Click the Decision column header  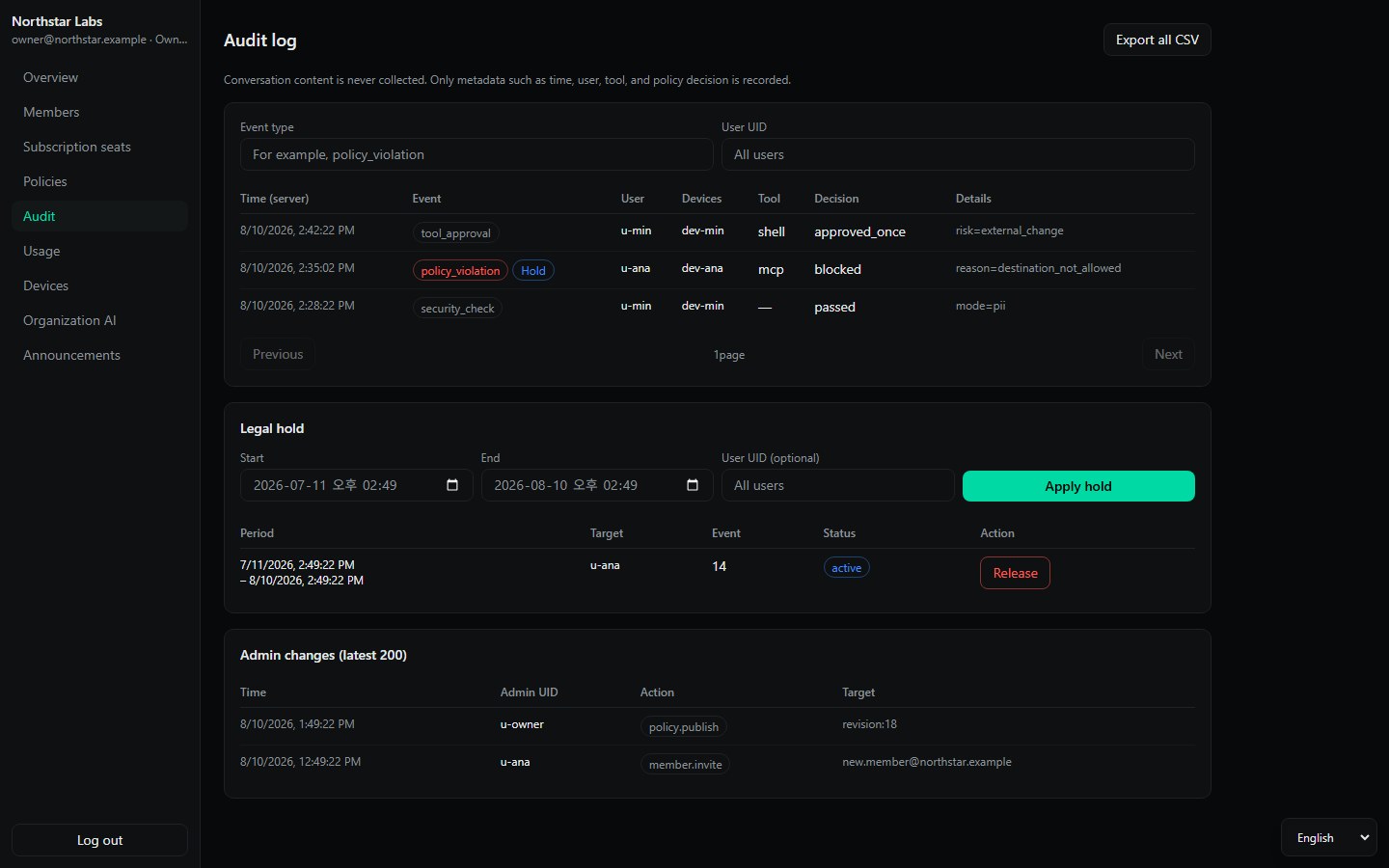click(x=836, y=199)
